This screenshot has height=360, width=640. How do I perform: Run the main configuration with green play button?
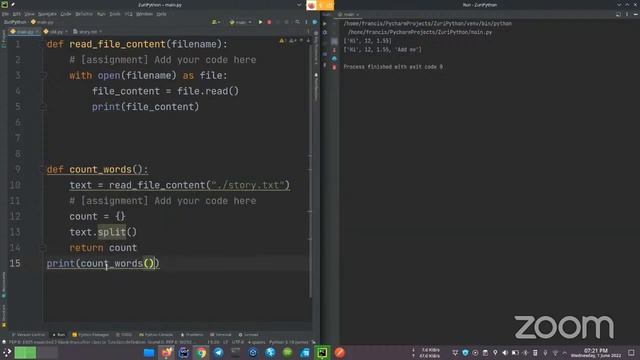coord(260,22)
